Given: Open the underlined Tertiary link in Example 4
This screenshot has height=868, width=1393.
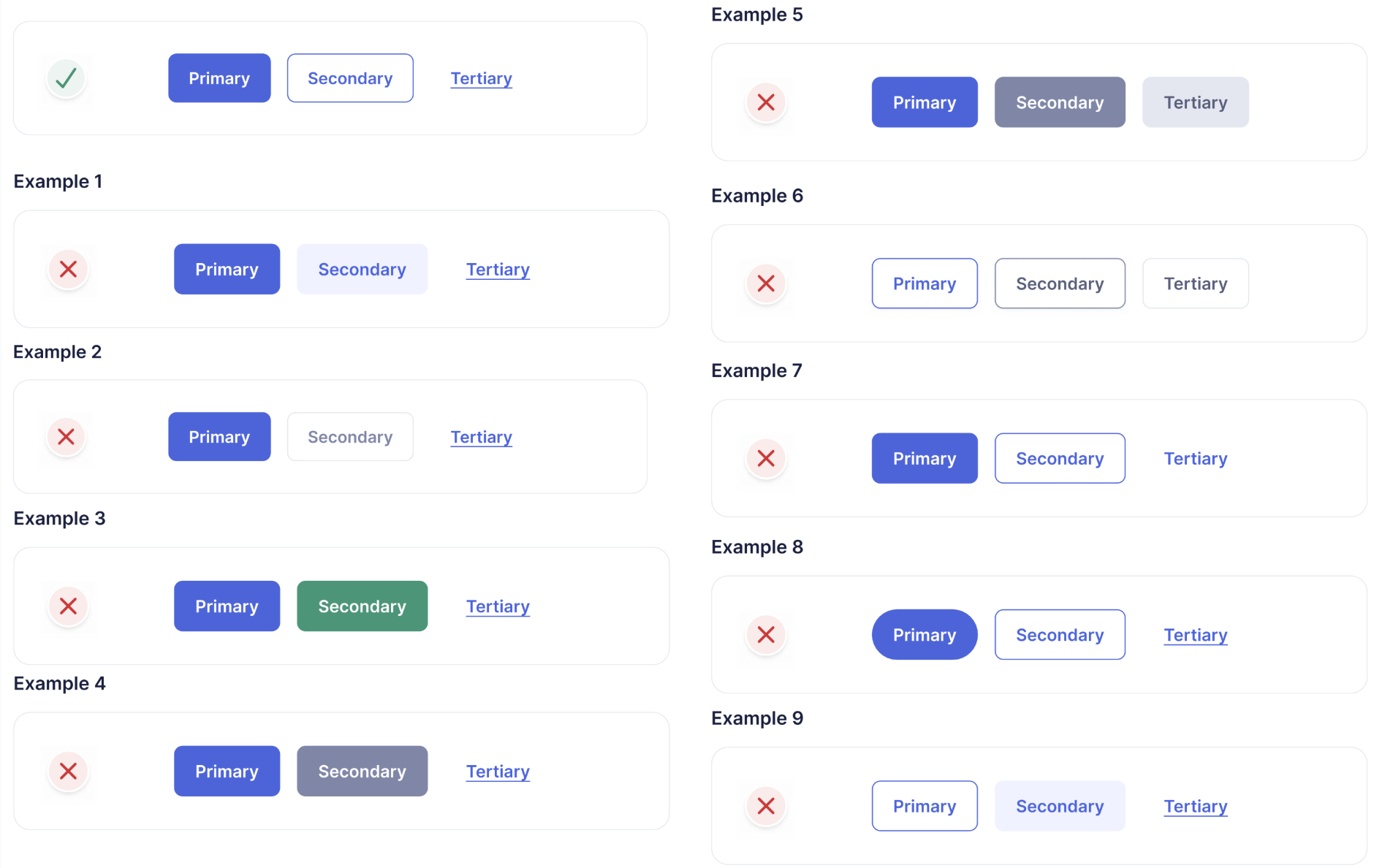Looking at the screenshot, I should coord(498,772).
